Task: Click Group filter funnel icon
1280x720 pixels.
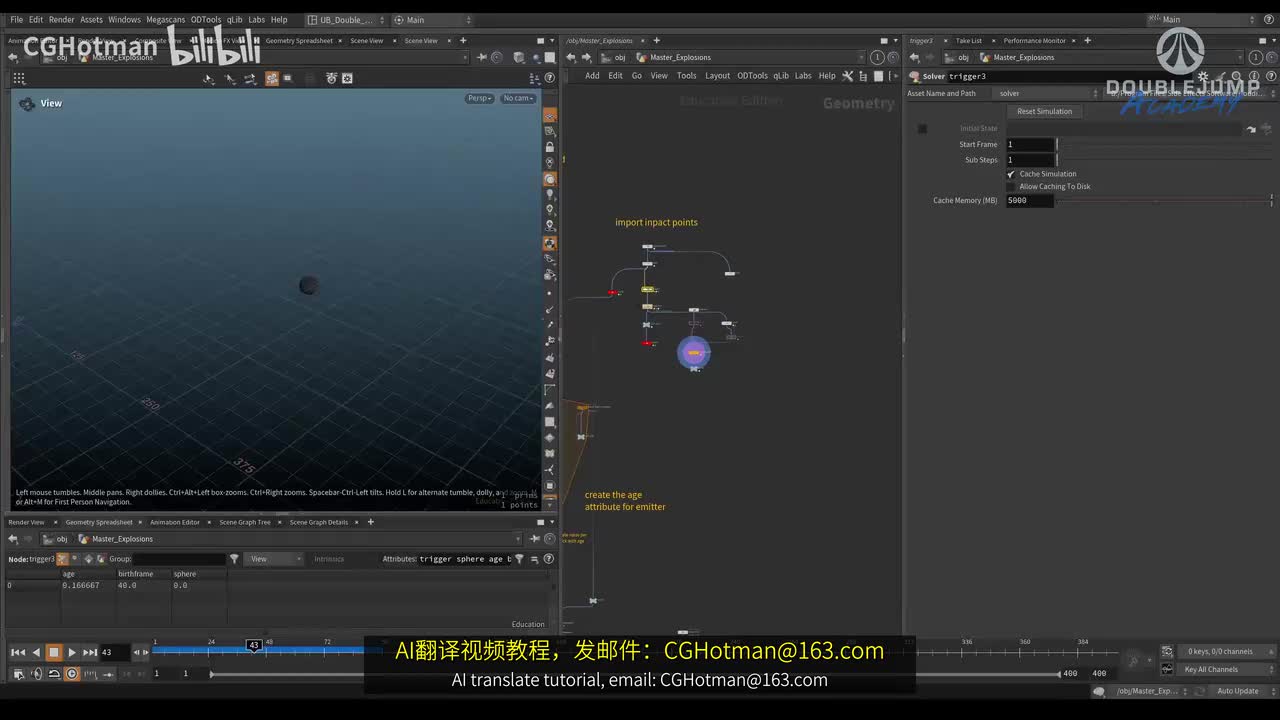Action: pyautogui.click(x=234, y=559)
